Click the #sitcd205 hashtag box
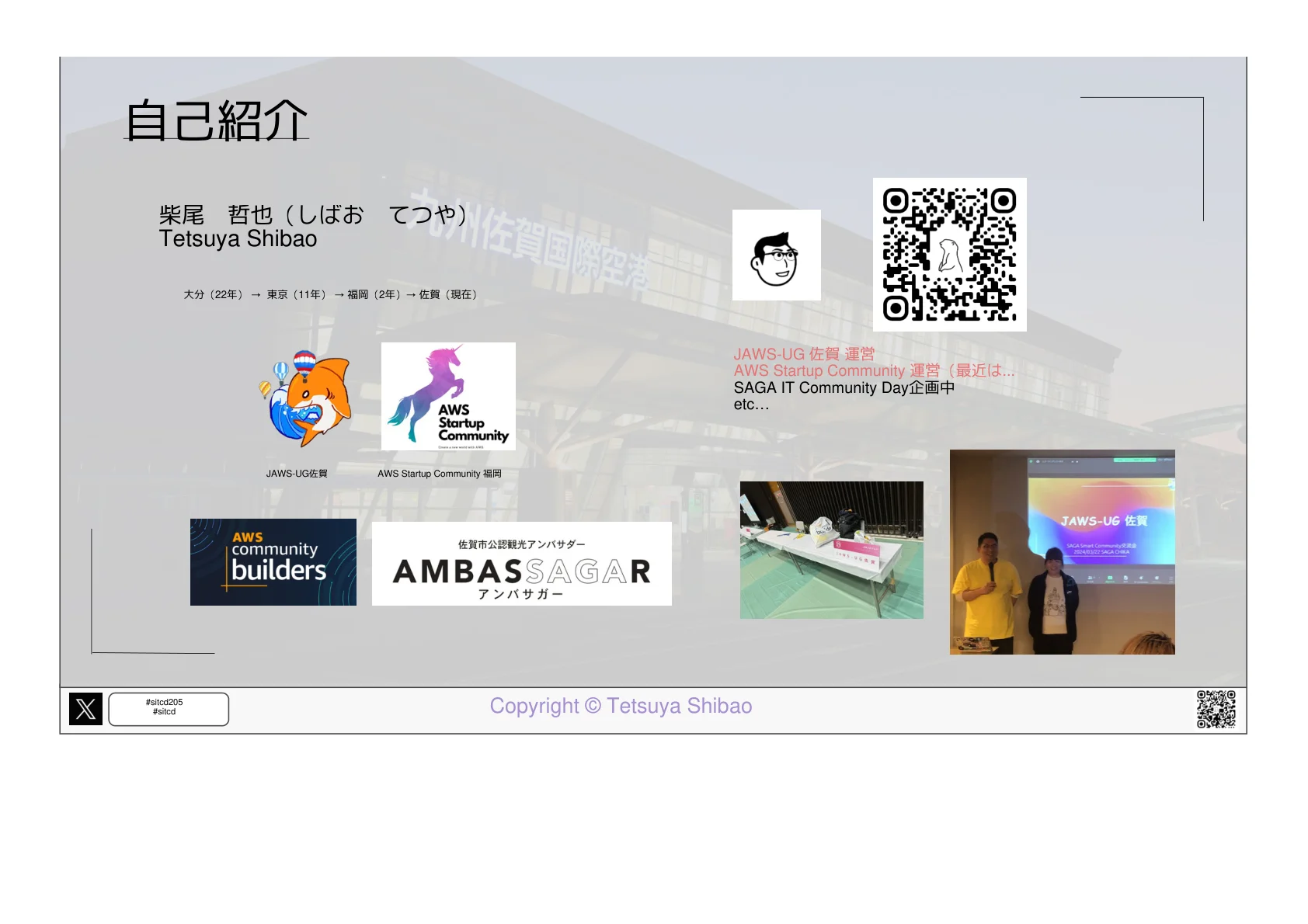Image resolution: width=1308 pixels, height=924 pixels. click(169, 709)
